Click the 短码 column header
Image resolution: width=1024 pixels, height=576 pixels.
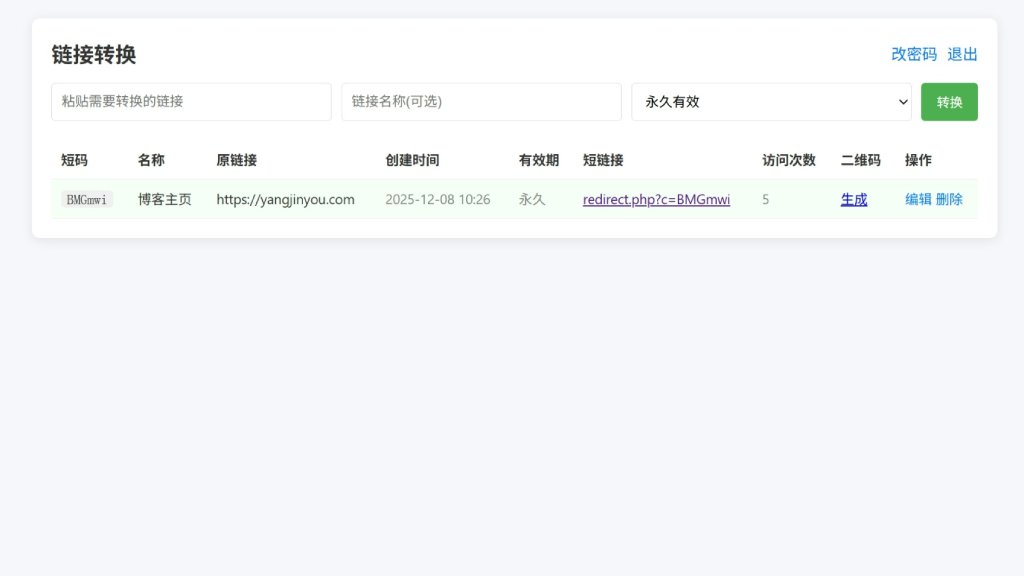74,160
